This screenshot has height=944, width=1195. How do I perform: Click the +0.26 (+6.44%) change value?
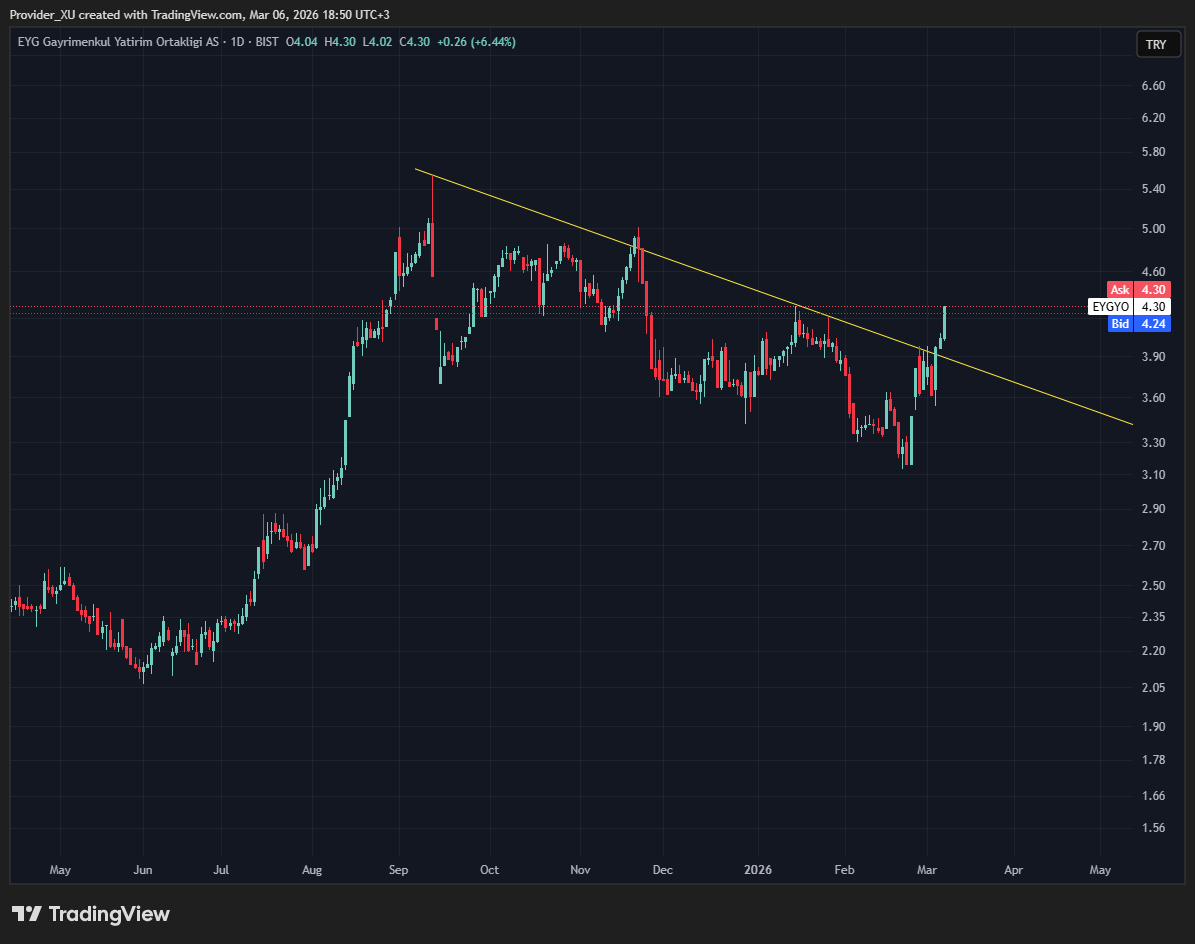(476, 42)
